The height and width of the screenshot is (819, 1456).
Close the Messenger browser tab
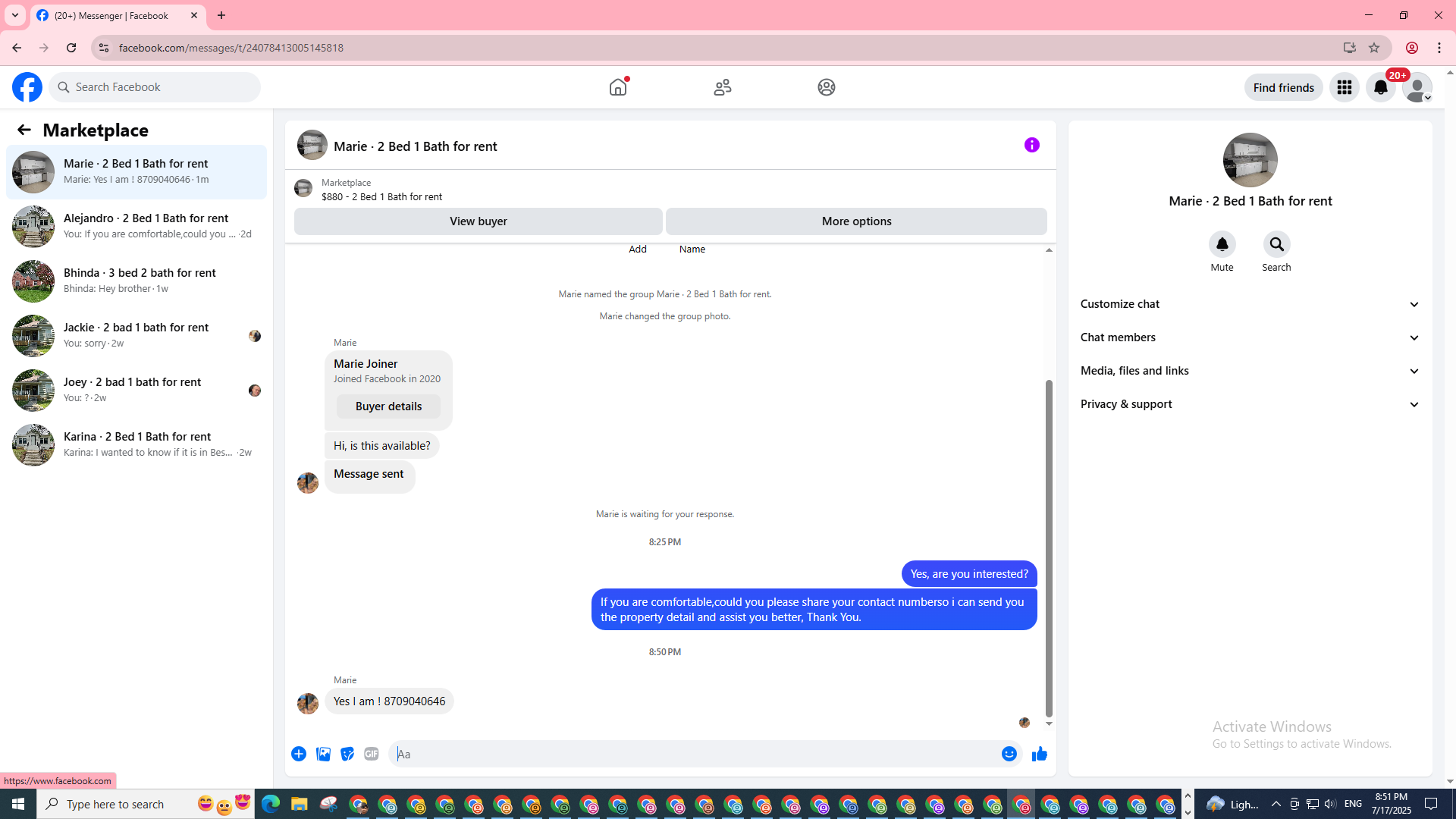click(x=194, y=15)
